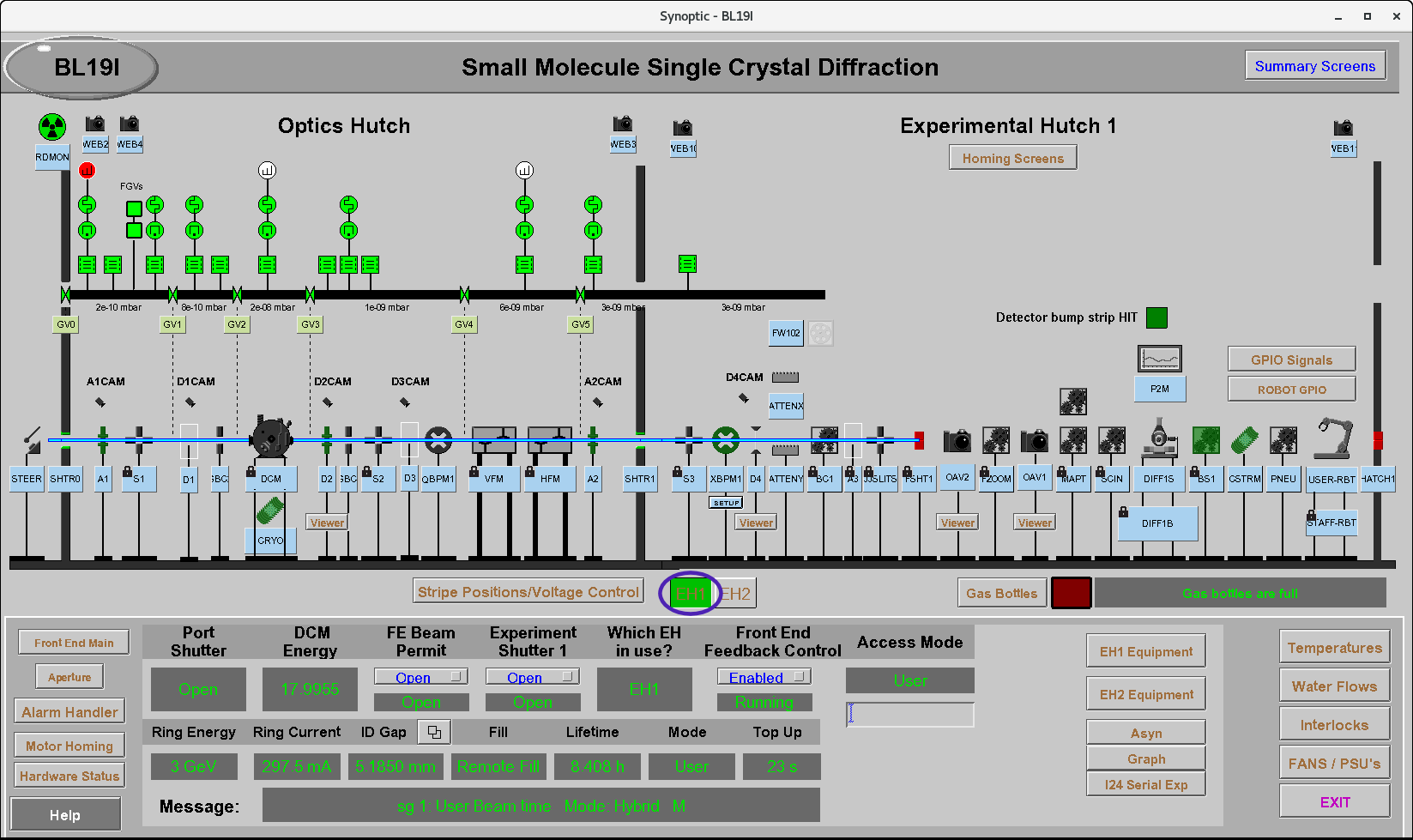The height and width of the screenshot is (840, 1413).
Task: Click the STEER mirror icon
Action: [32, 440]
